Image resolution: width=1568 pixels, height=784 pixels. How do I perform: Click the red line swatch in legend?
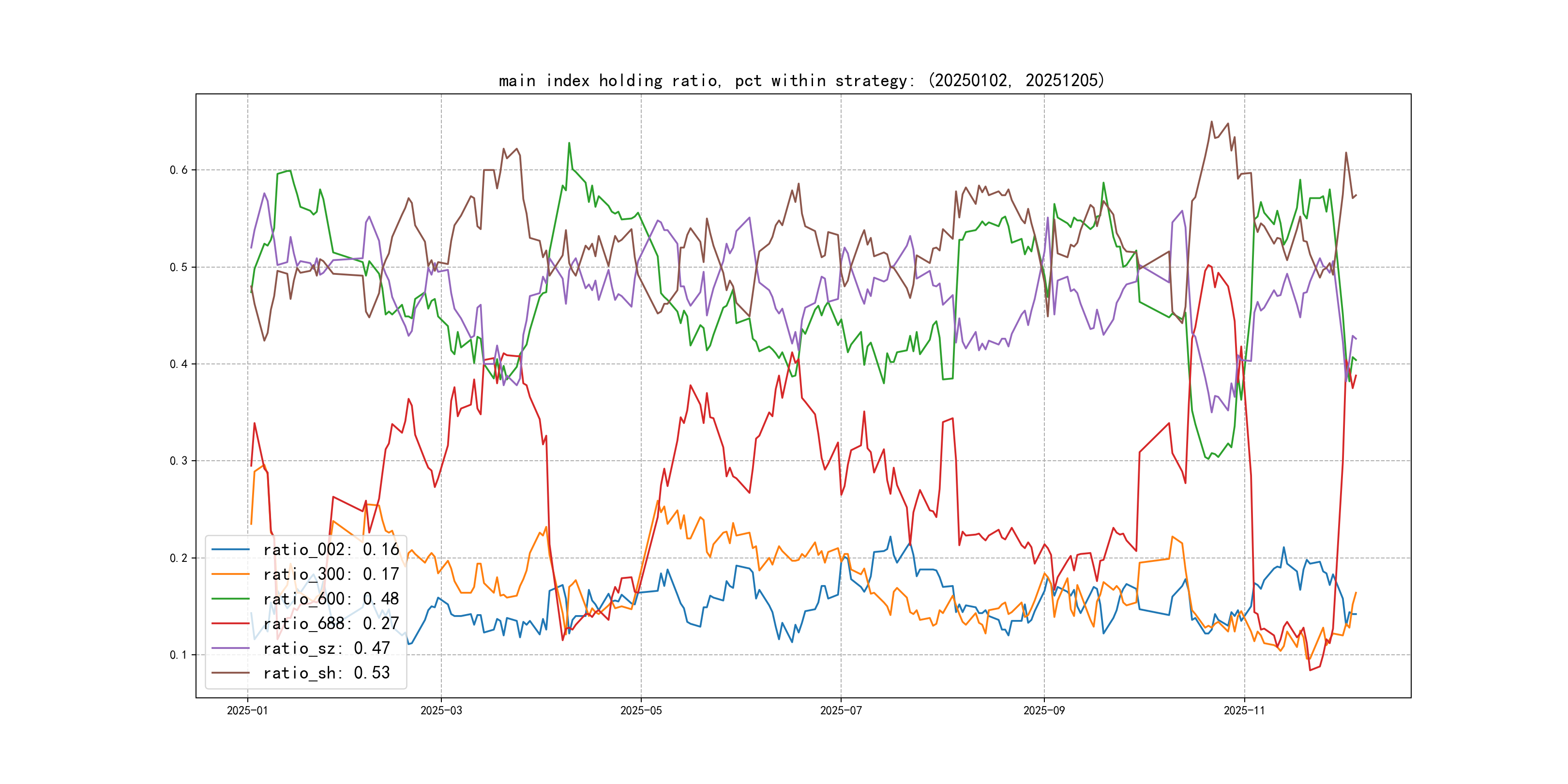click(231, 623)
